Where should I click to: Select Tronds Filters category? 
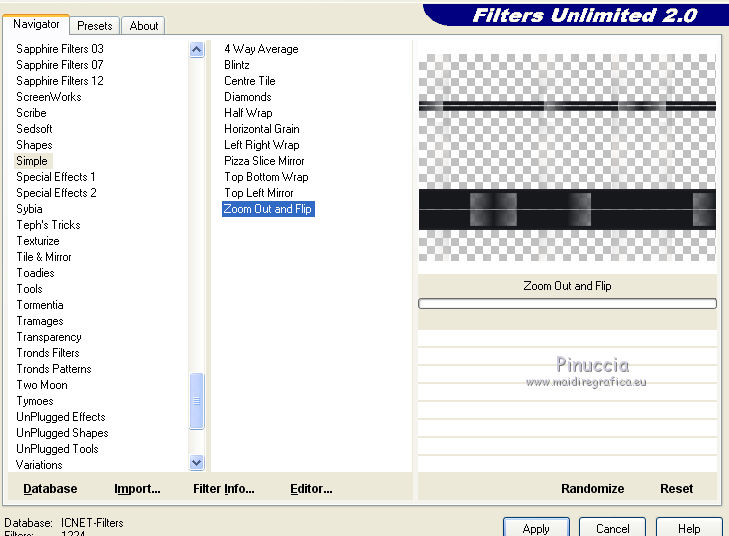pyautogui.click(x=48, y=353)
